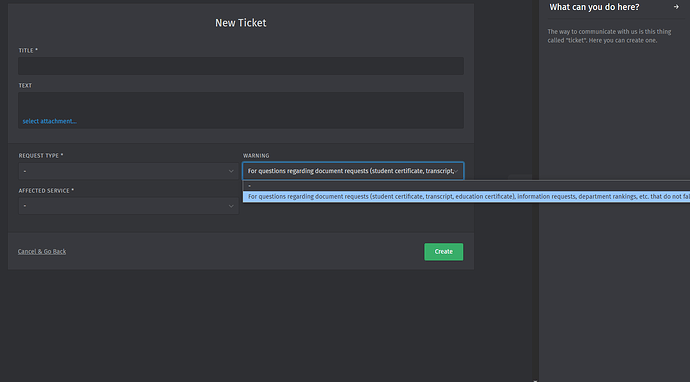Click the AFFECTED SERVICE label
Screen dimensions: 690x382
[x=46, y=191]
